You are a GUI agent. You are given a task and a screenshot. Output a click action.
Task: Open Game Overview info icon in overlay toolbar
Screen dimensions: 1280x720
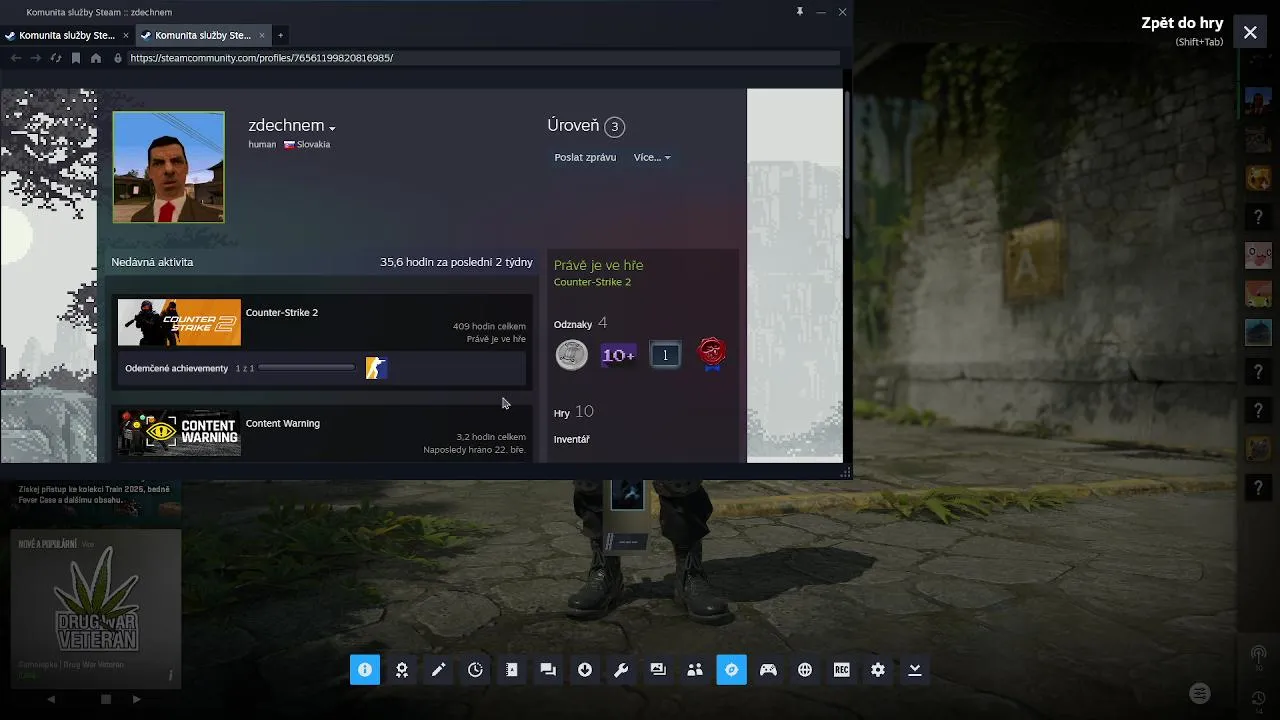365,670
